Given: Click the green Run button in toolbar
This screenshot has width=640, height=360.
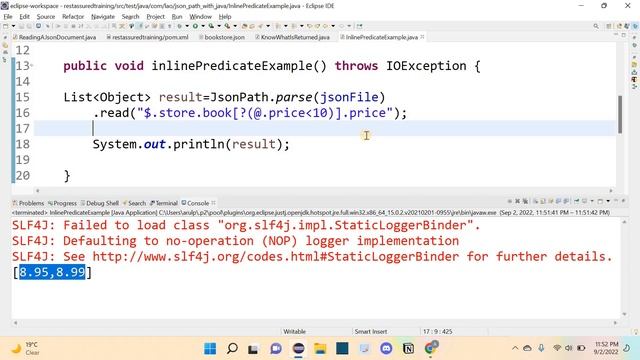Looking at the screenshot, I should [195, 26].
